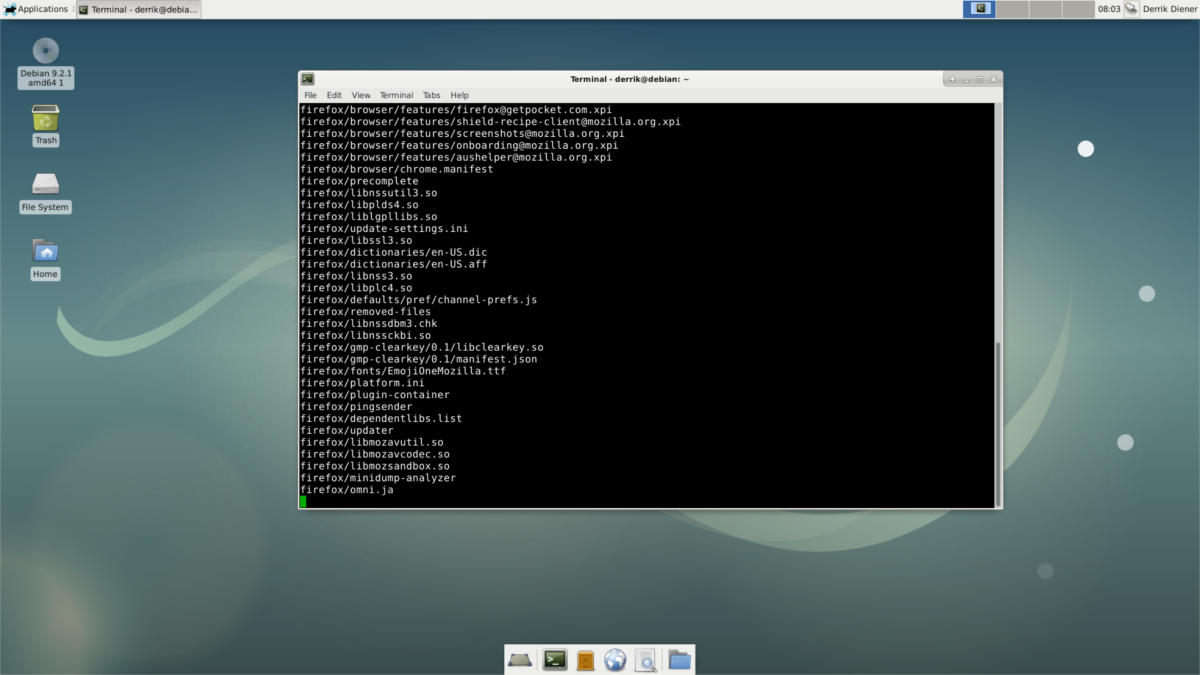Click the Application Finder magnifier icon
This screenshot has height=675, width=1200.
point(646,660)
